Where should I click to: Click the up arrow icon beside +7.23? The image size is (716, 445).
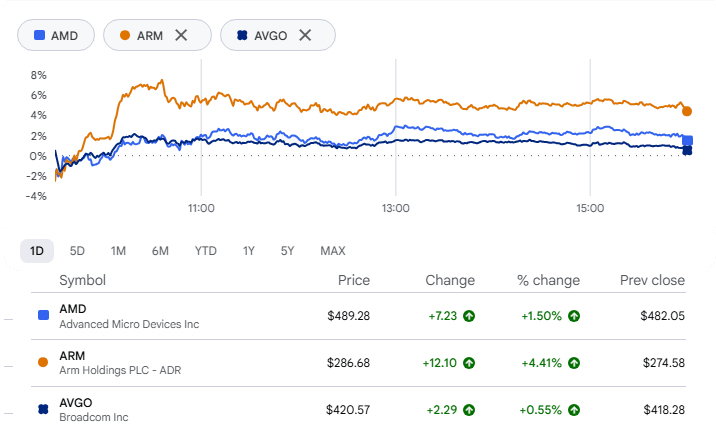point(469,316)
